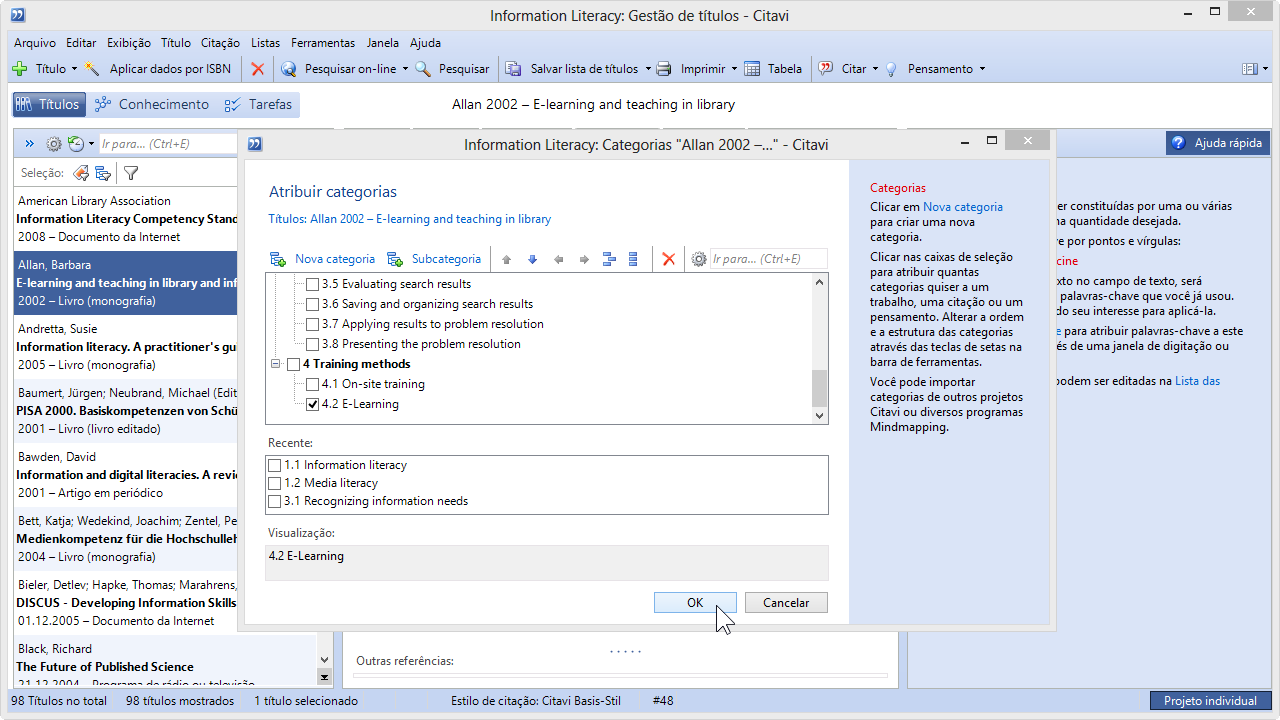Collapse the 4 Training methods tree node
The height and width of the screenshot is (720, 1280).
(275, 364)
